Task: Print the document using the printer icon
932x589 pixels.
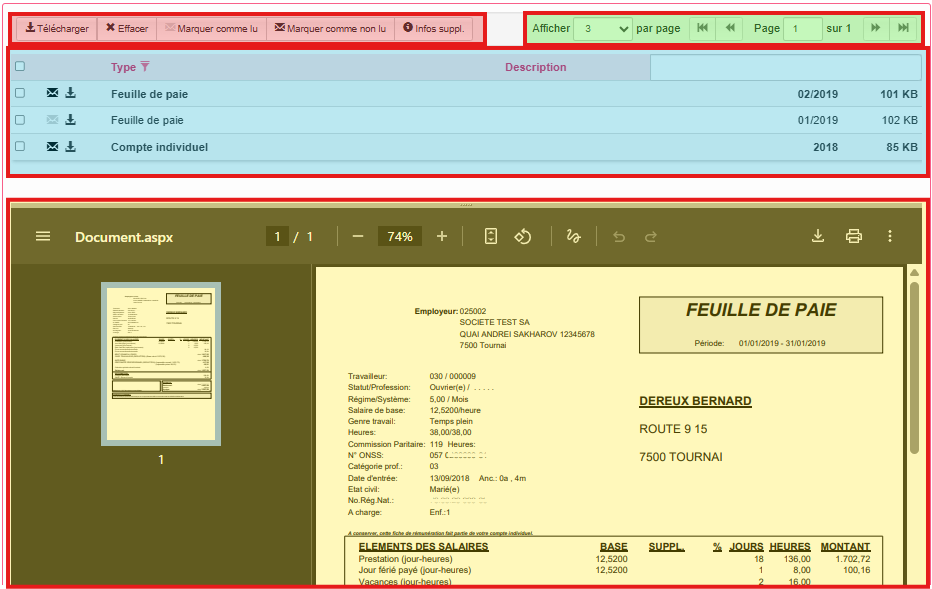Action: (x=853, y=237)
